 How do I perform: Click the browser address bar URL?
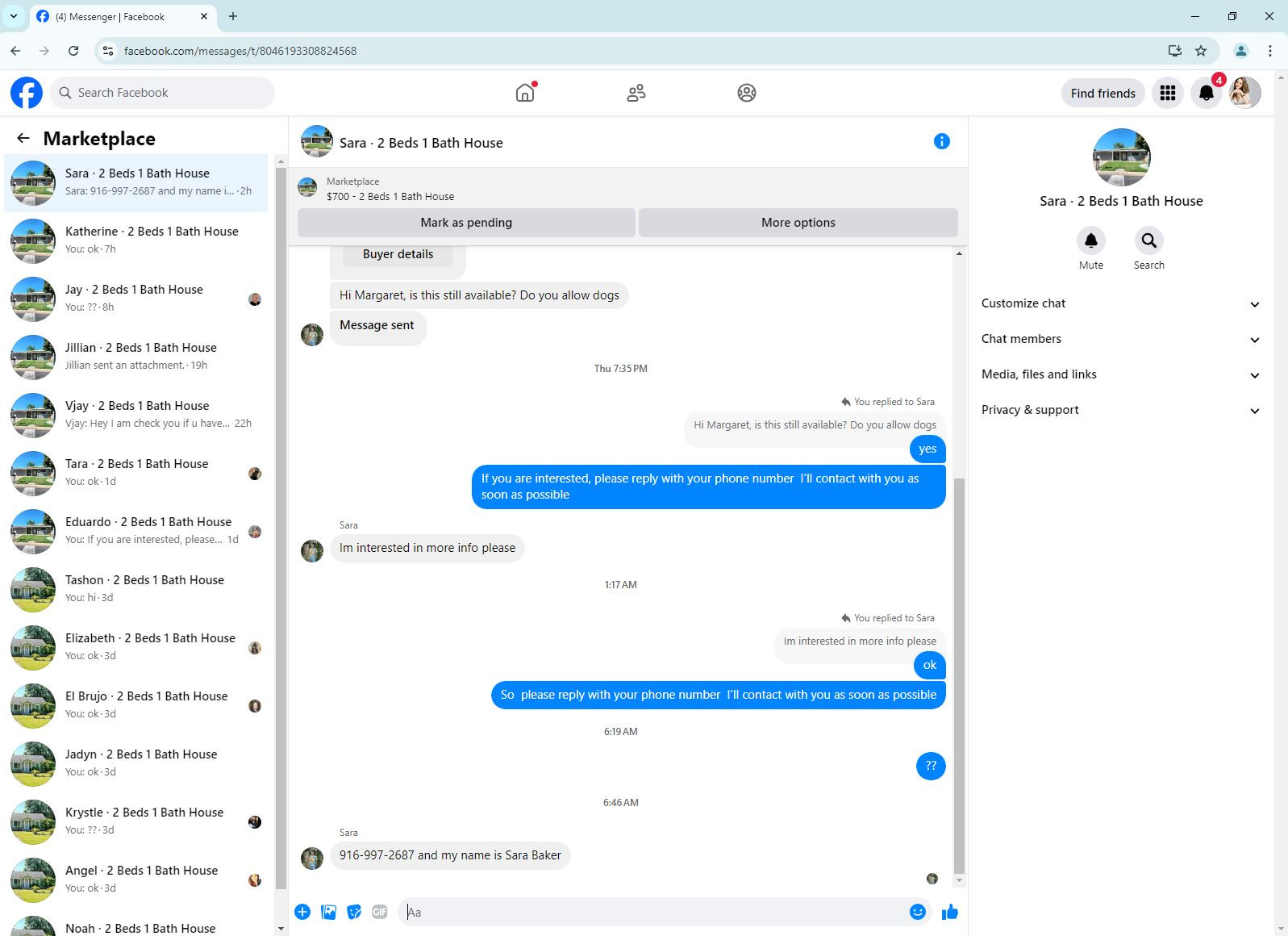[x=240, y=51]
